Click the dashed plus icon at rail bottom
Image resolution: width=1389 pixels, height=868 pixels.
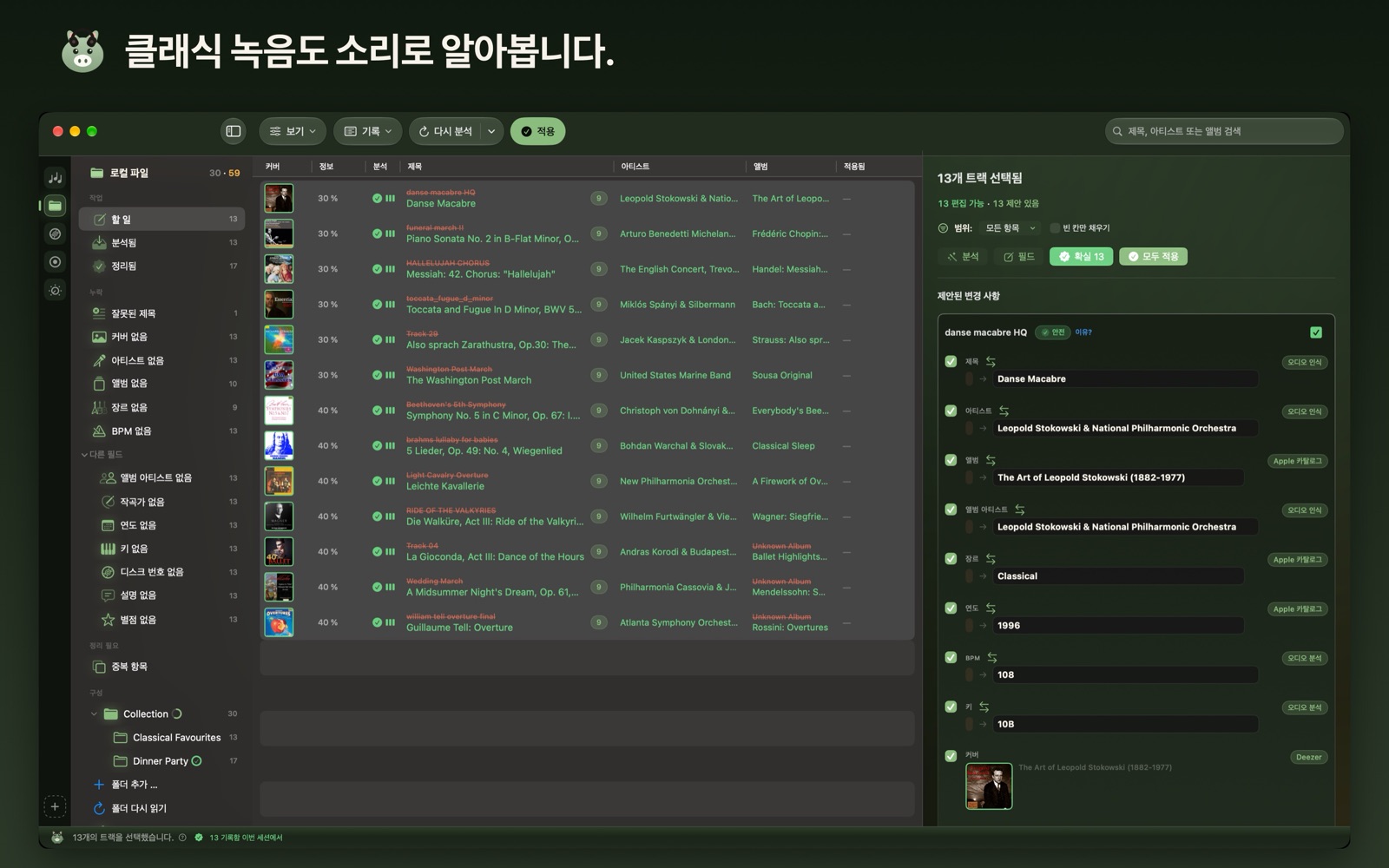click(x=55, y=806)
